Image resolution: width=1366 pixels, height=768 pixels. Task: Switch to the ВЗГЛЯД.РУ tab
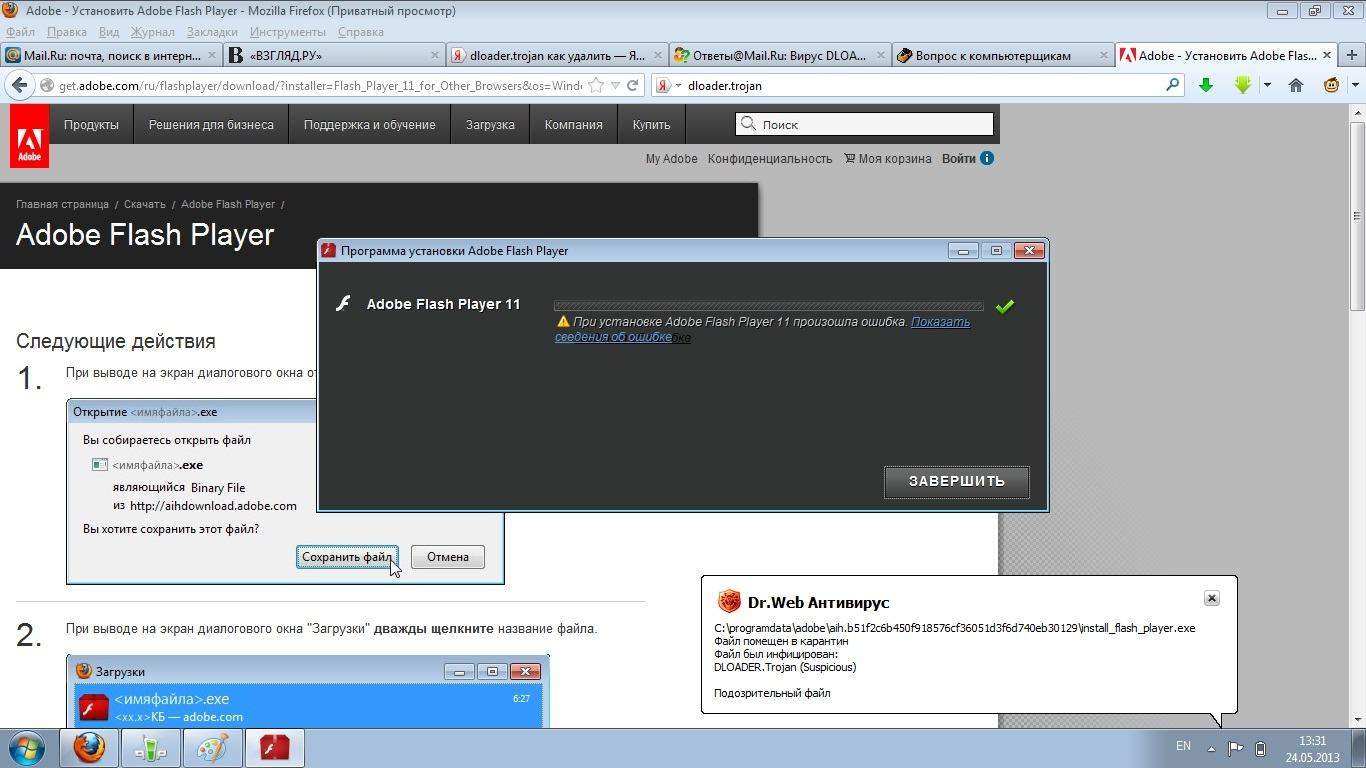point(335,56)
